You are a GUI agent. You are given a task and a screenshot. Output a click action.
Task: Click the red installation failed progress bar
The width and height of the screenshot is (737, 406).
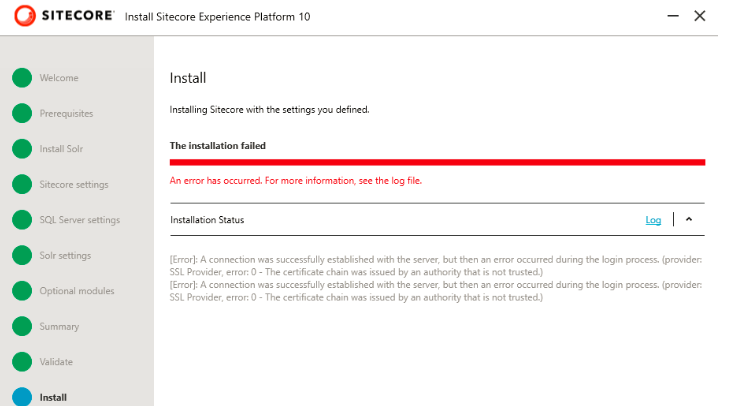pyautogui.click(x=437, y=162)
